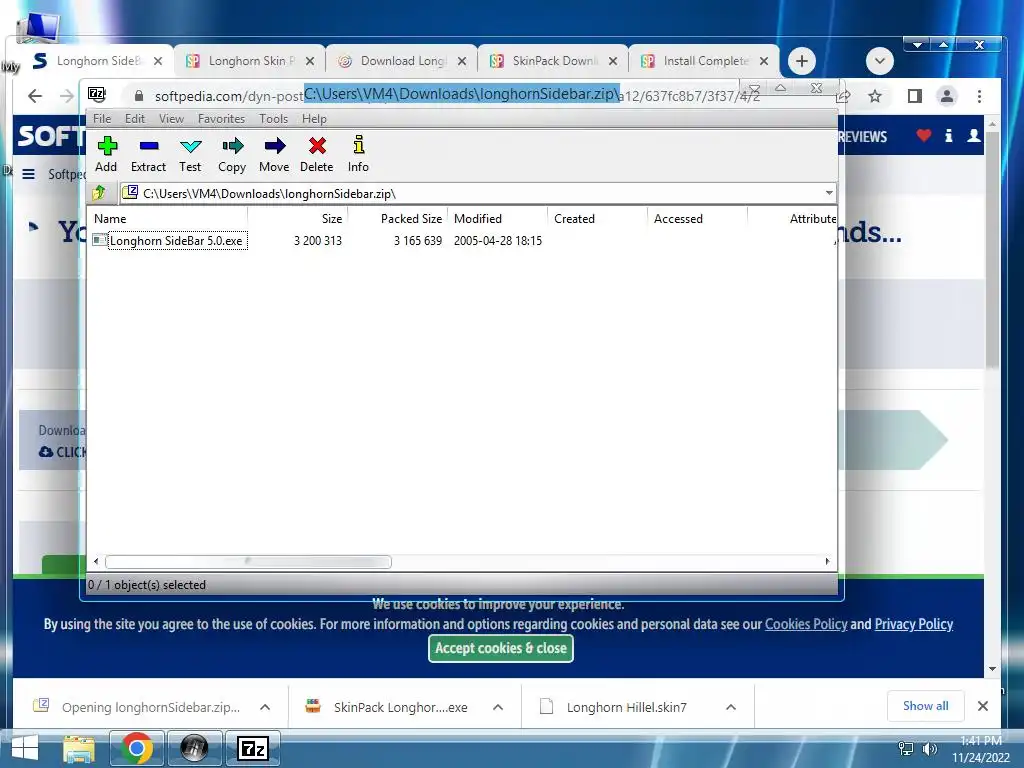The image size is (1024, 768).
Task: Sort by the Packed Size column
Action: click(x=397, y=219)
